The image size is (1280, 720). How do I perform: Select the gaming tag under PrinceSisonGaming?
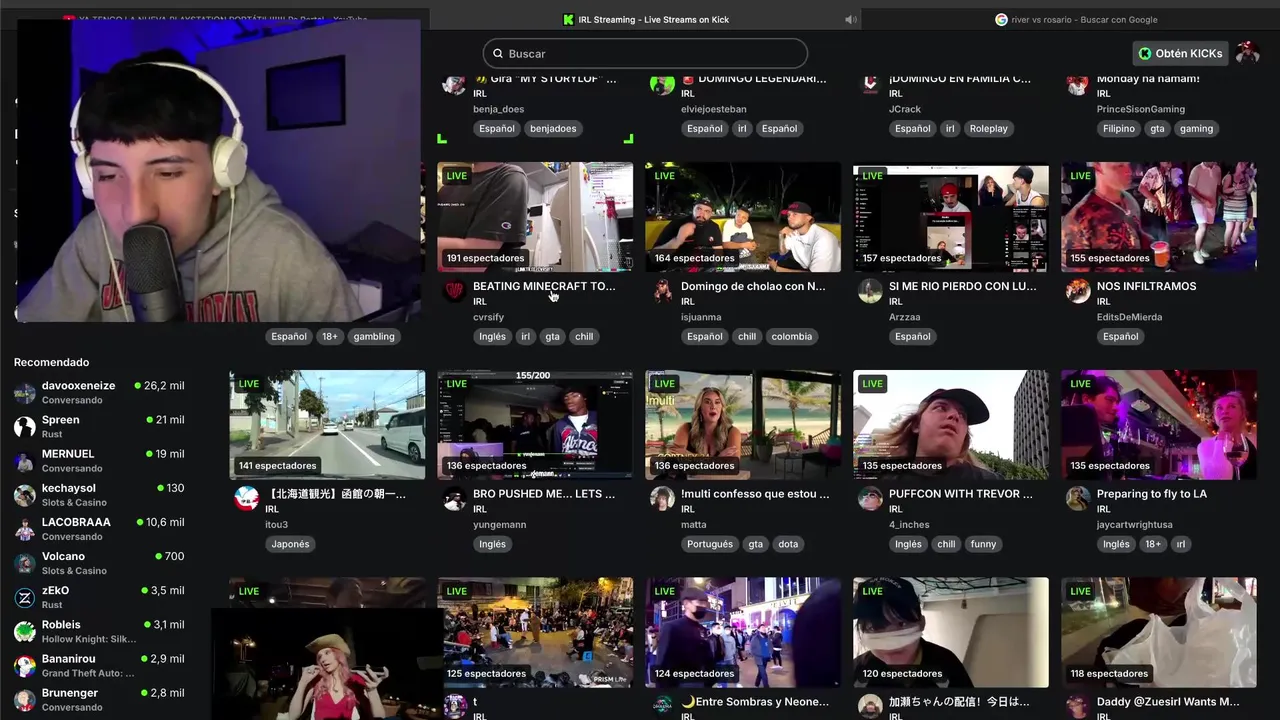click(x=1196, y=128)
